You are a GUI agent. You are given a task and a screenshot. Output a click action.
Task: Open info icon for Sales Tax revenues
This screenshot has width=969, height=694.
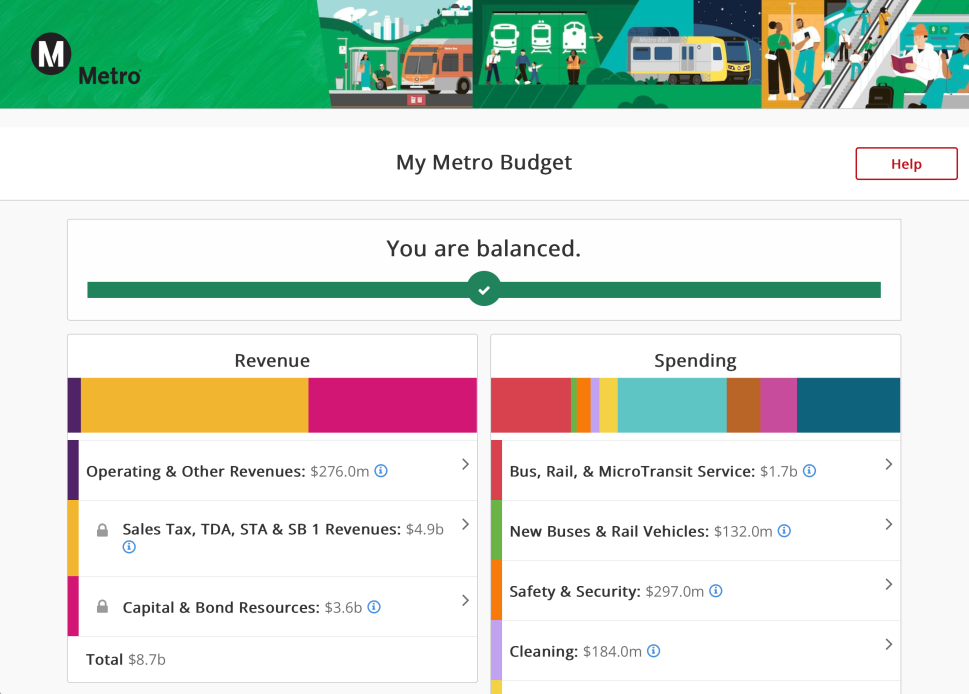tap(129, 547)
